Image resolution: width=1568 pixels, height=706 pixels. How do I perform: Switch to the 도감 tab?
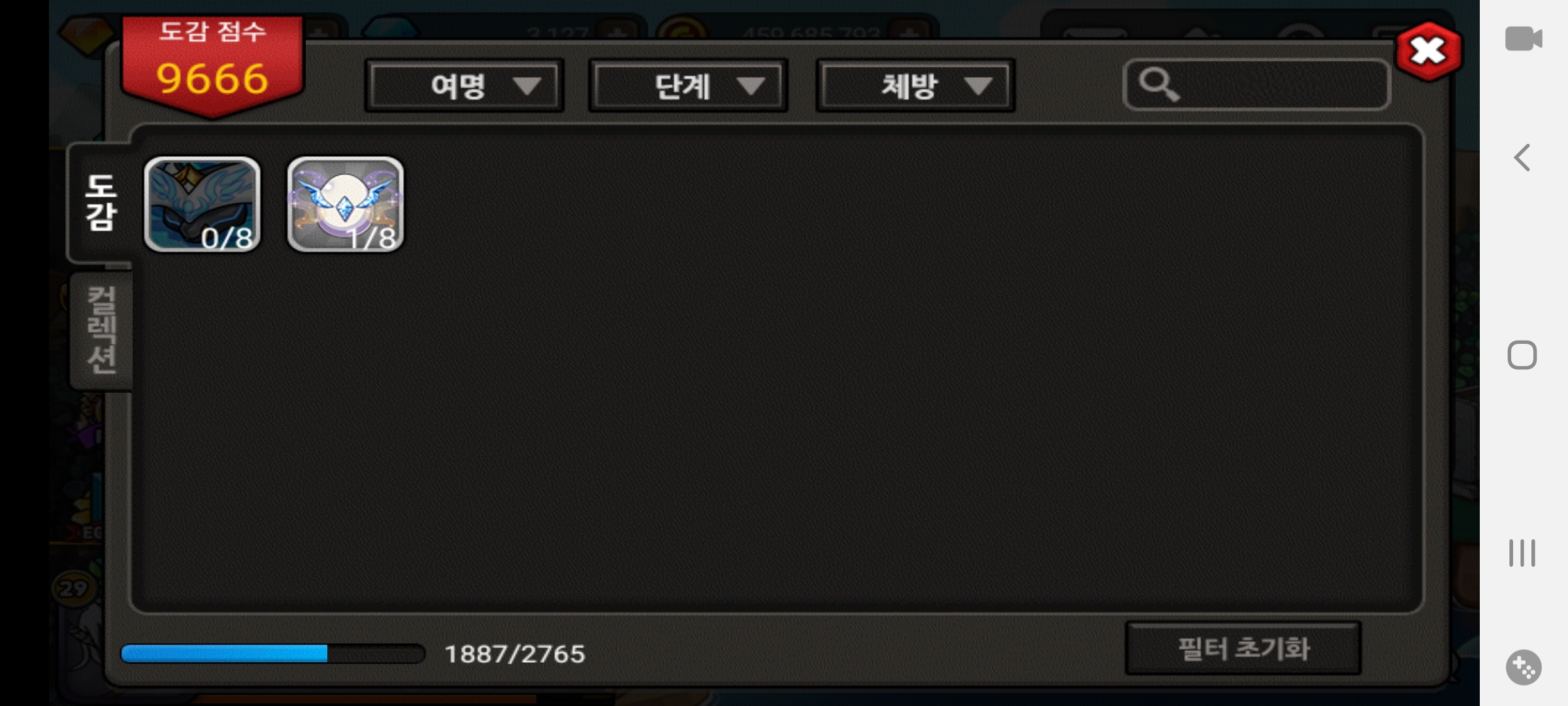point(101,203)
